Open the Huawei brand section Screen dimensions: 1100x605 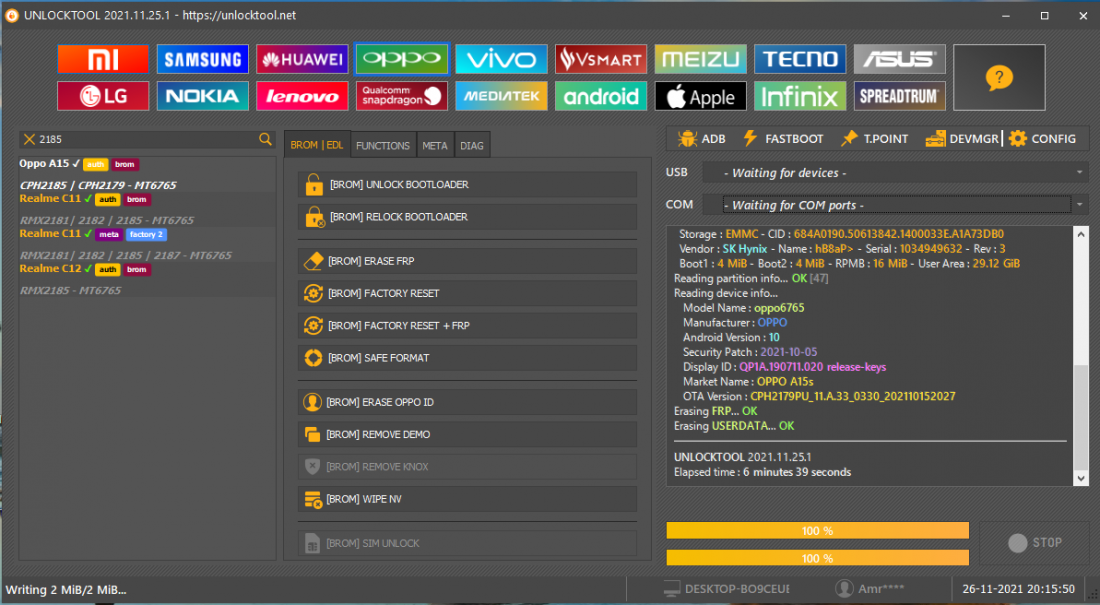[x=302, y=59]
